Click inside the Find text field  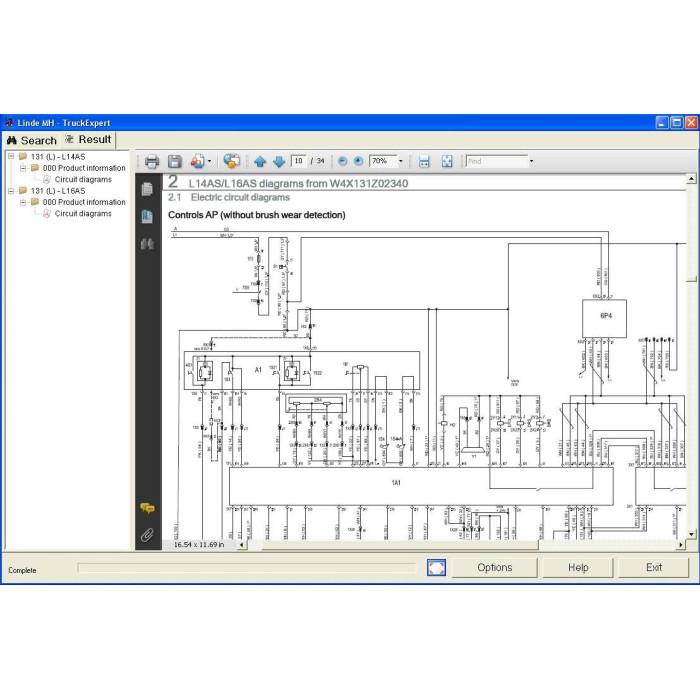pyautogui.click(x=496, y=161)
